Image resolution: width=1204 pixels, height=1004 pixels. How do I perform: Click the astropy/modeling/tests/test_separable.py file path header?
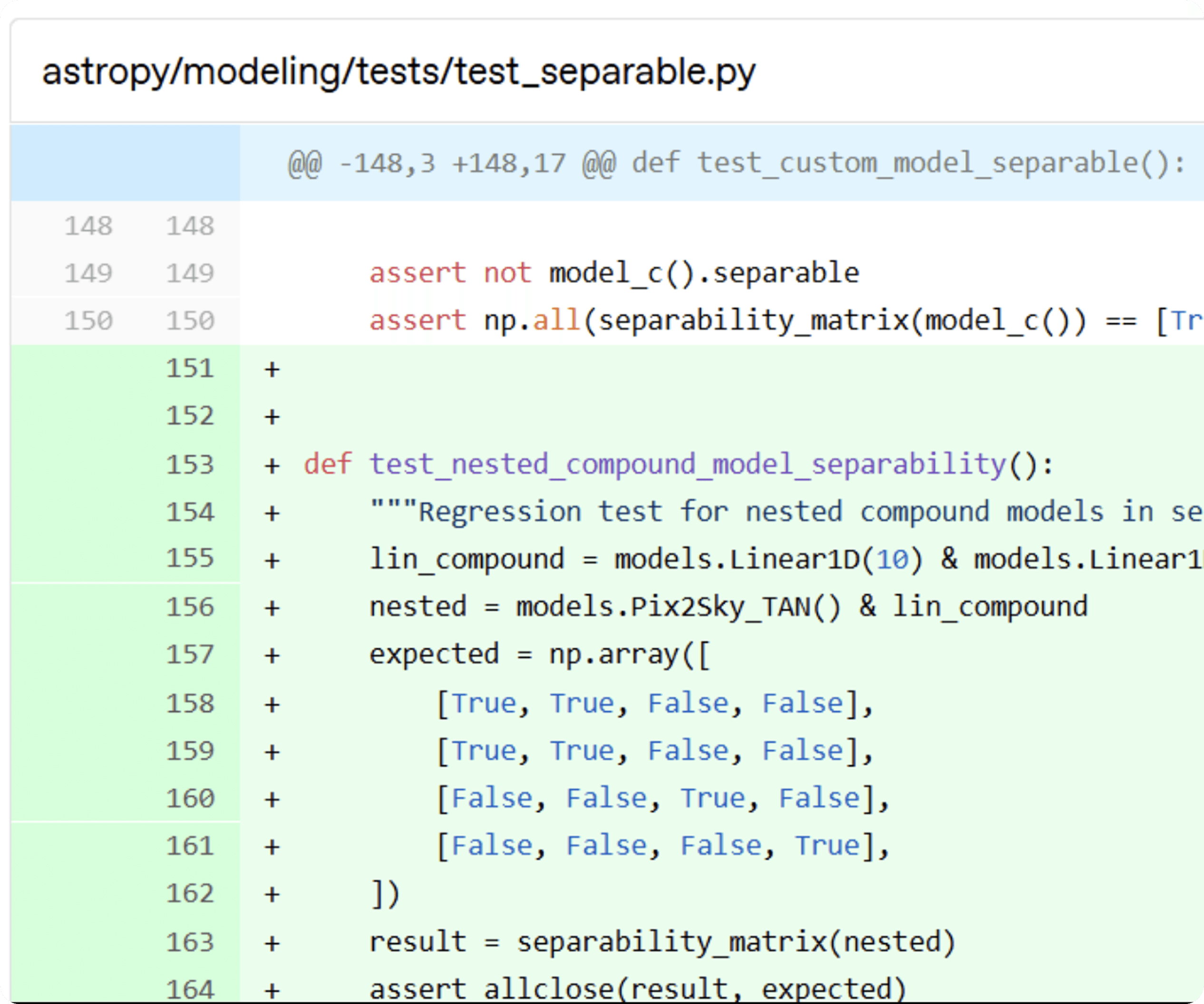[398, 72]
